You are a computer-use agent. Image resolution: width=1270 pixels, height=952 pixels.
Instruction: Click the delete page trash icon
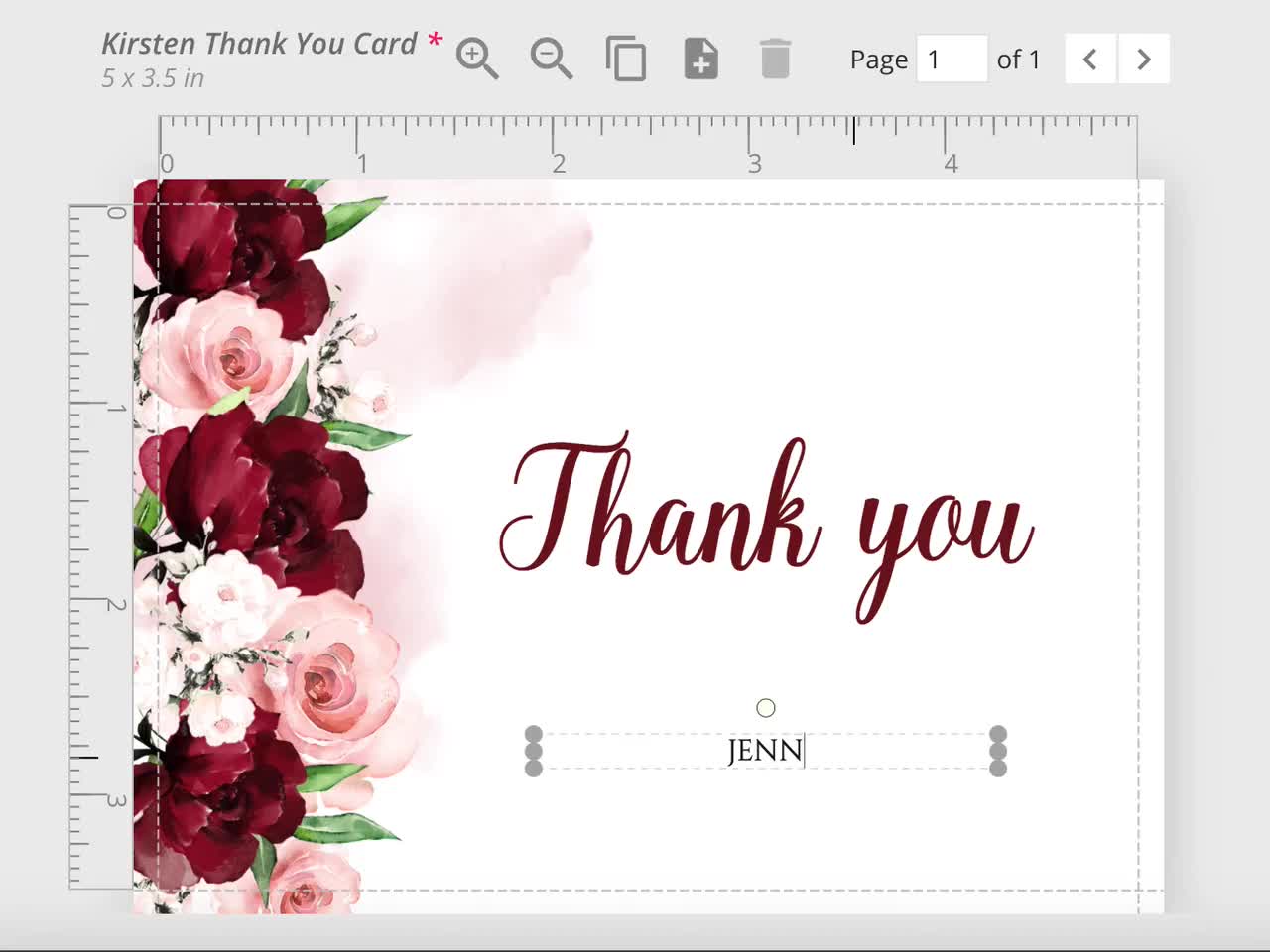775,59
